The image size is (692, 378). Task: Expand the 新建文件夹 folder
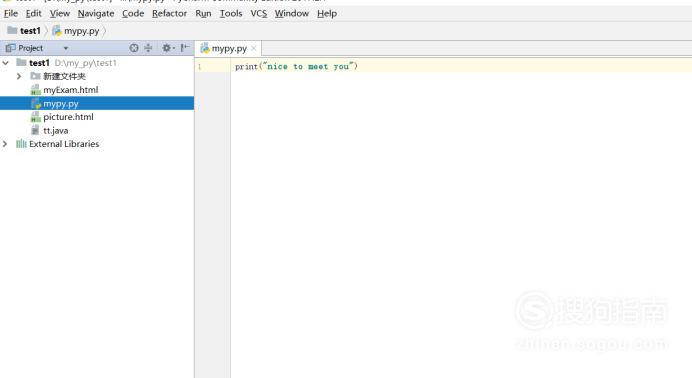pos(19,76)
